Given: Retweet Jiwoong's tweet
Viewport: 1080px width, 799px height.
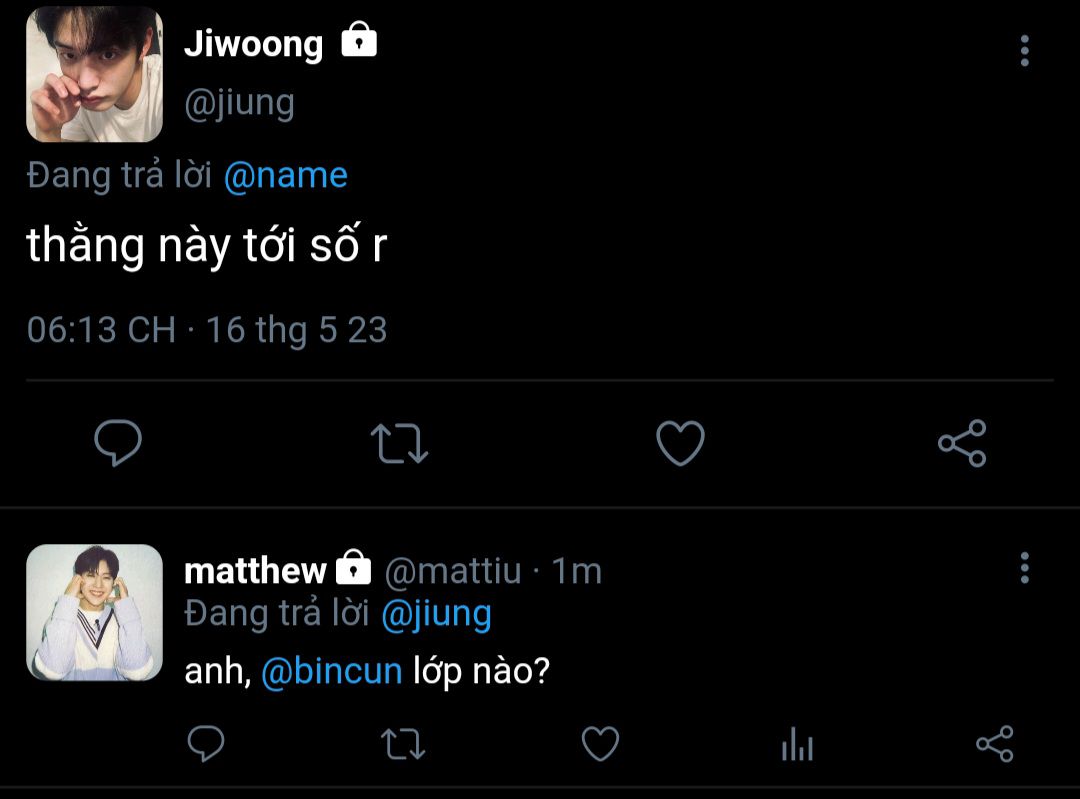Looking at the screenshot, I should click(x=399, y=443).
